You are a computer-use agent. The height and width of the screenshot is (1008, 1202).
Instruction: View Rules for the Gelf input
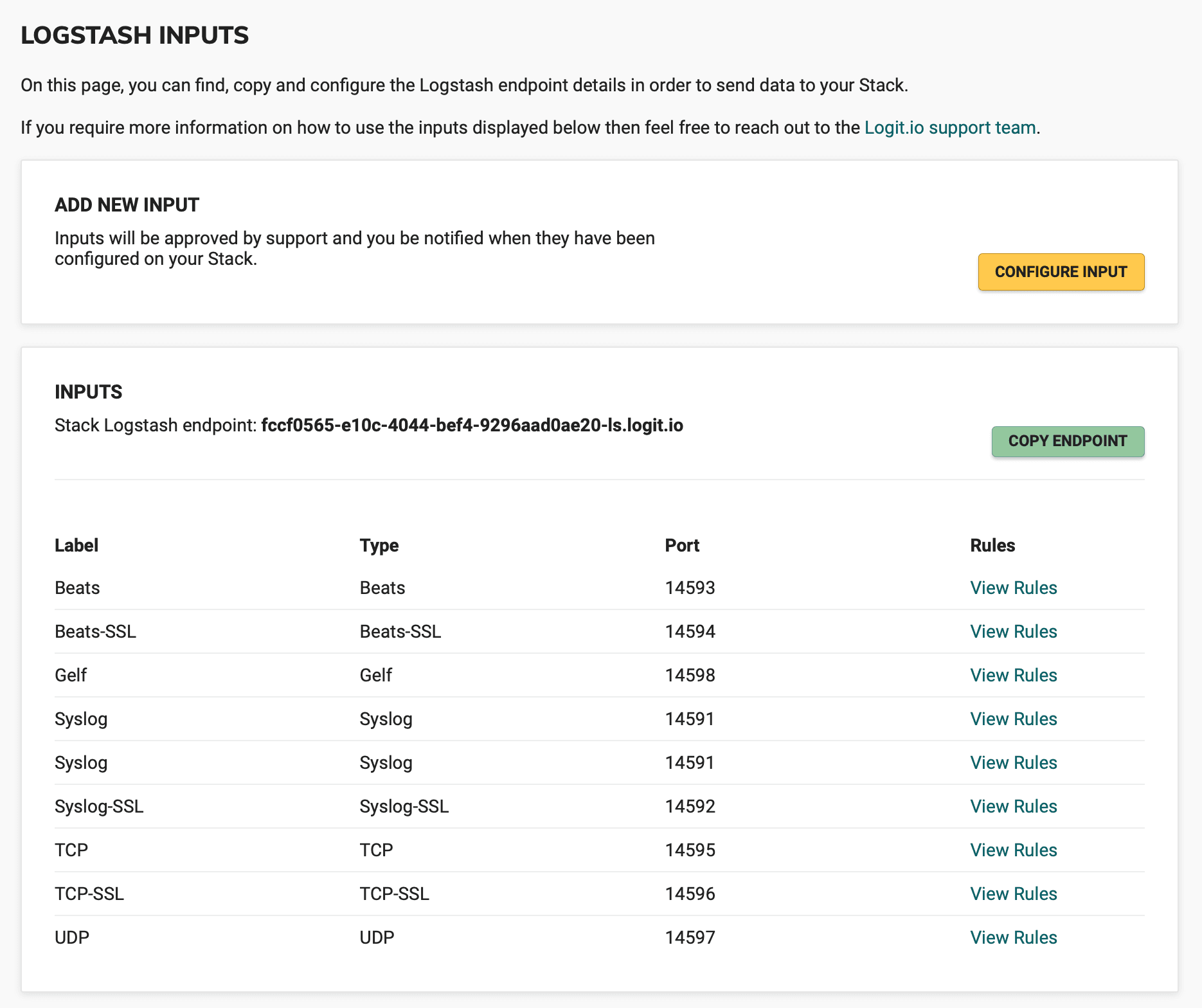coord(1013,675)
